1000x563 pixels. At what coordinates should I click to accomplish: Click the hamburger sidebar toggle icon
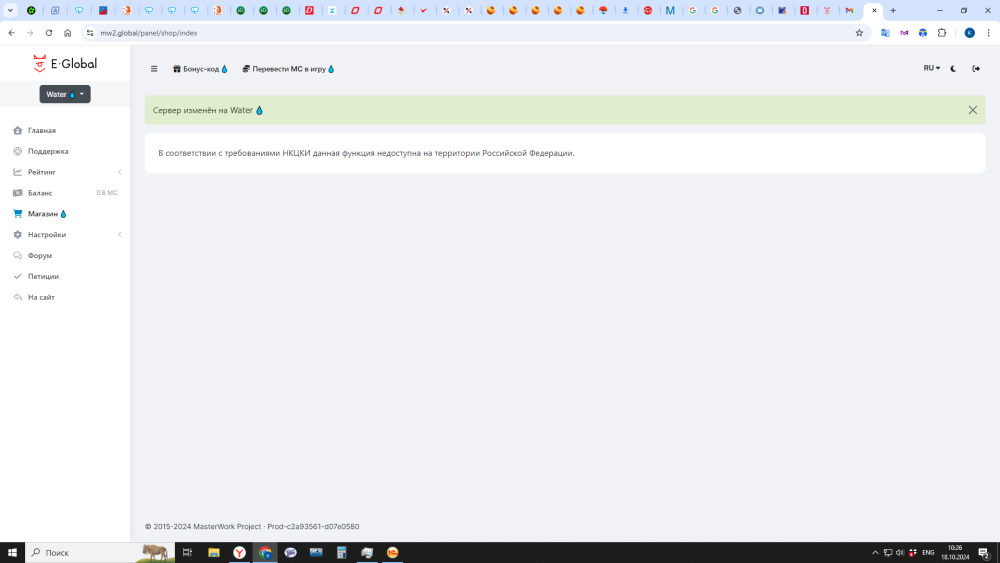[x=154, y=69]
